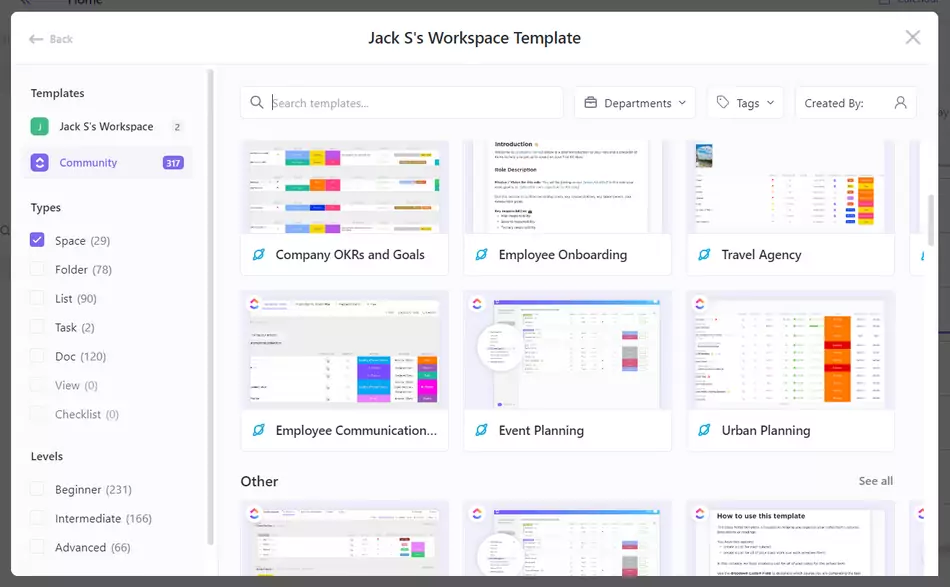Click the purple Community icon
Screen dimensions: 950x587
(39, 162)
